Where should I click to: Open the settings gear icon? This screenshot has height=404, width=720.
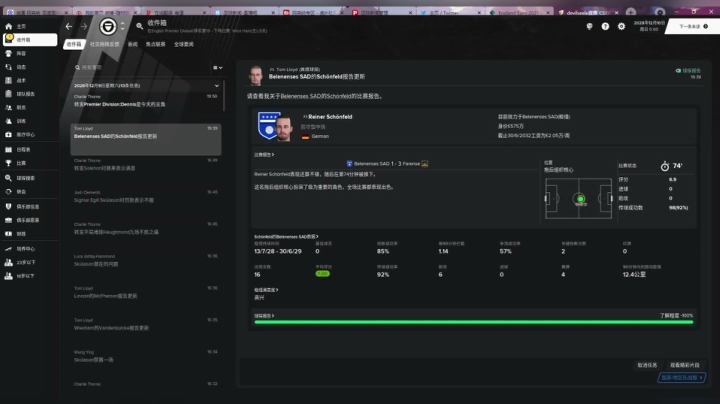621,27
